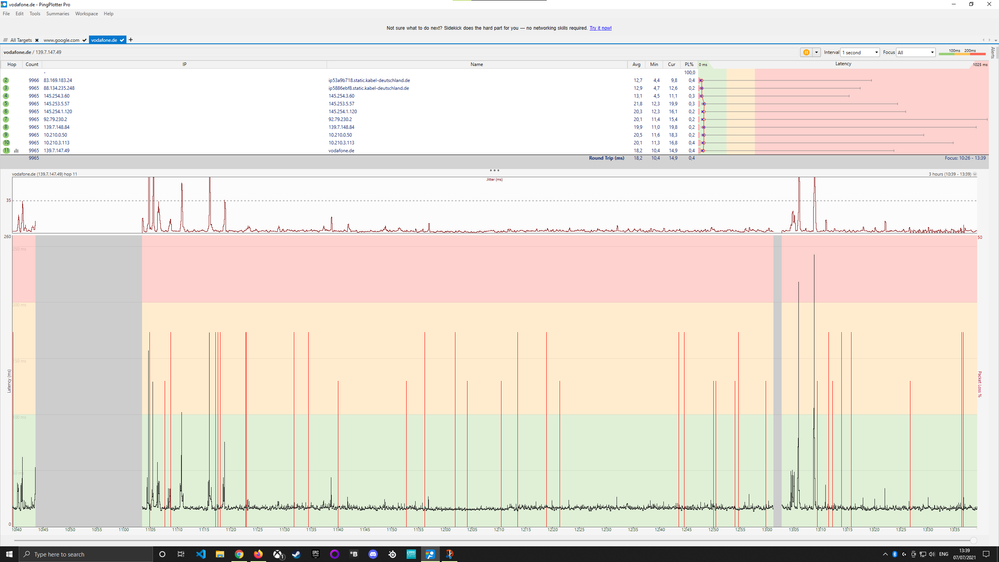Sort by the PL% column header
999x562 pixels.
(689, 63)
